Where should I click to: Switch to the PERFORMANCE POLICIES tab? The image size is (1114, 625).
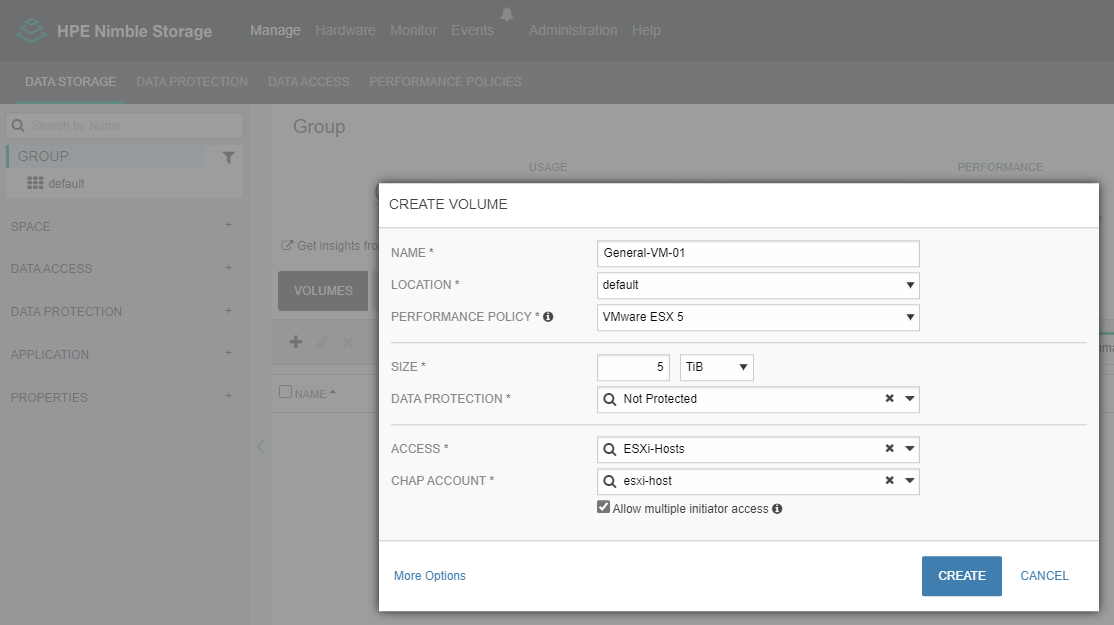click(x=445, y=82)
